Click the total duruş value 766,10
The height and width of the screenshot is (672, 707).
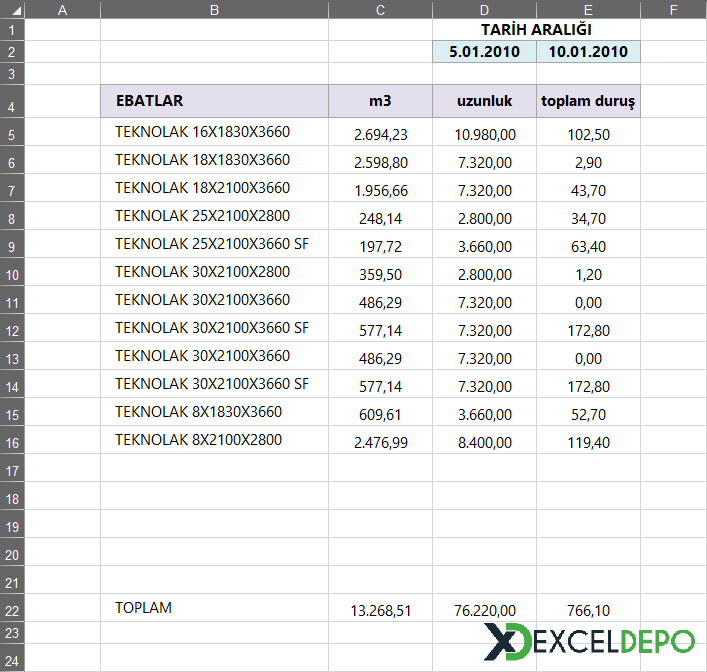[588, 610]
